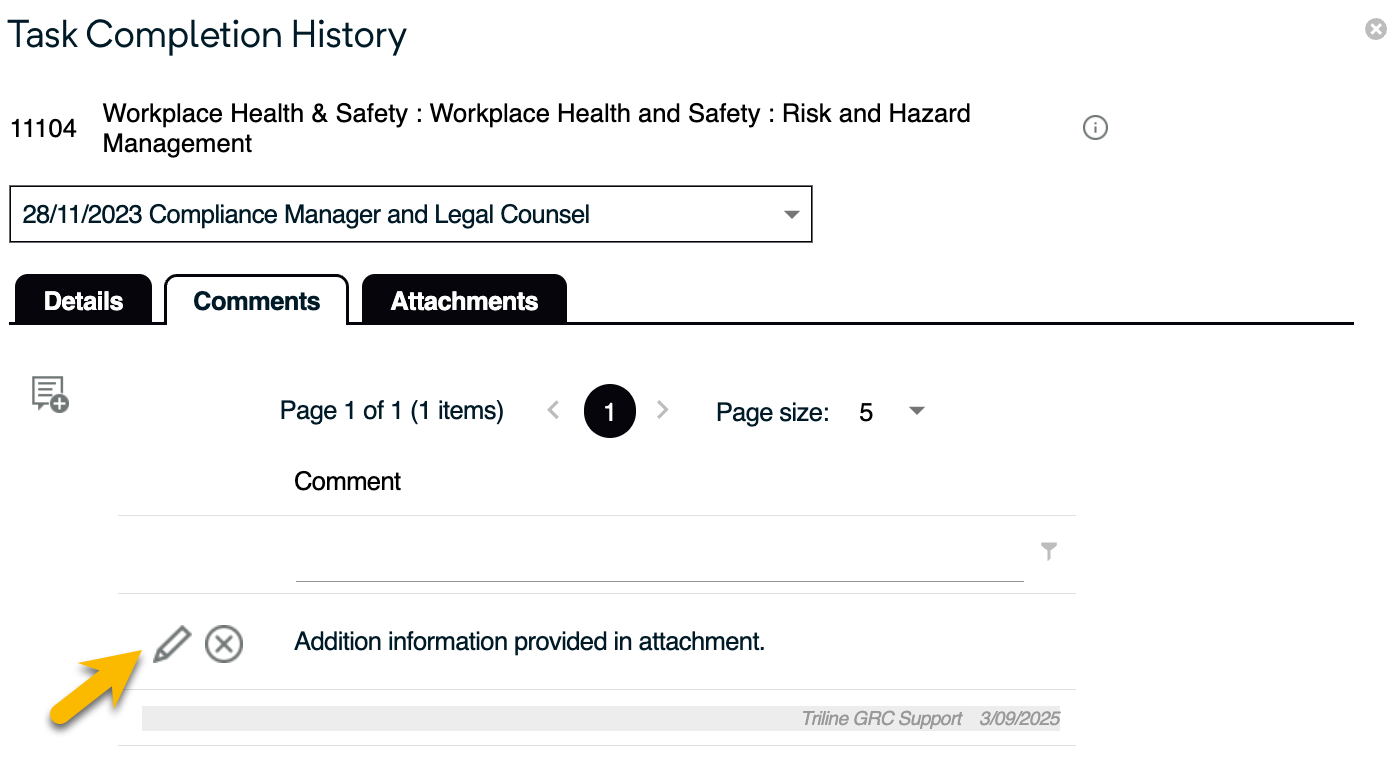Viewport: 1398px width, 770px height.
Task: Select the 'Addition information provided' comment row
Action: (x=529, y=642)
